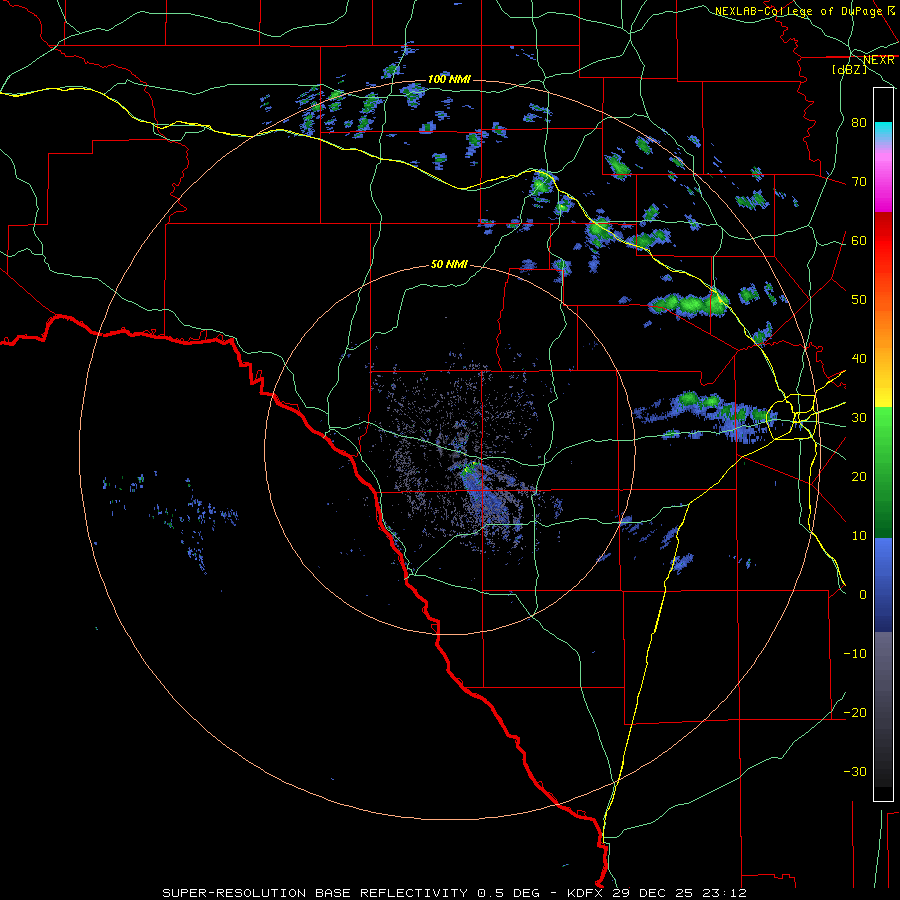Click the 50 NMI range ring label
The width and height of the screenshot is (900, 900).
[x=449, y=265]
